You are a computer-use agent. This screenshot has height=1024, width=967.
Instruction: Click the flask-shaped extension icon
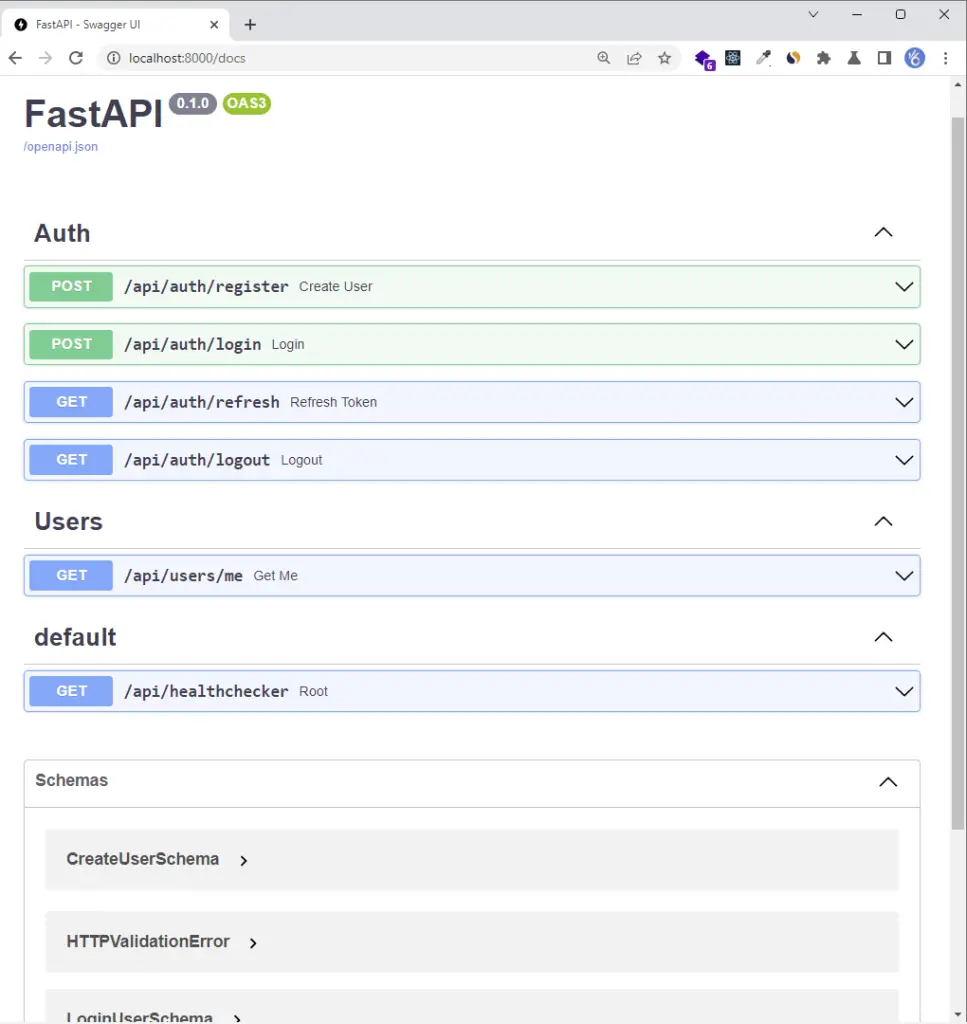pyautogui.click(x=853, y=58)
